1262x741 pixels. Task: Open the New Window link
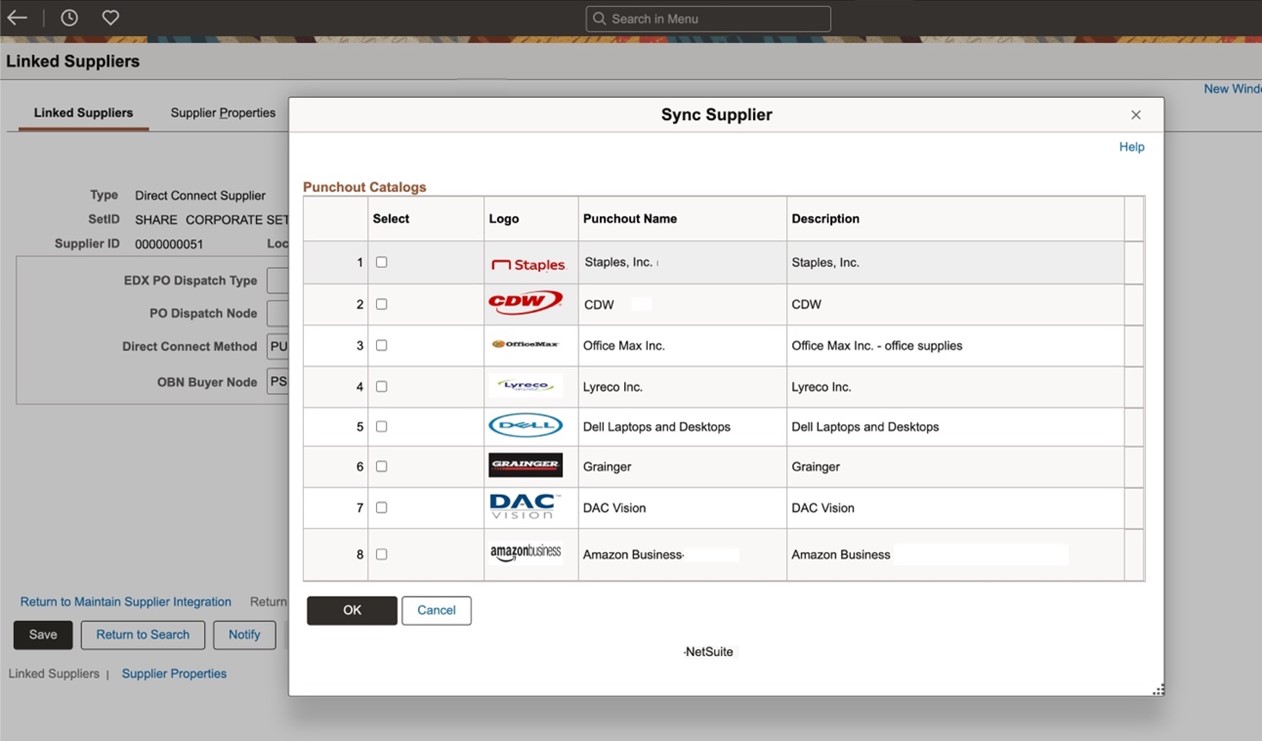tap(1232, 89)
